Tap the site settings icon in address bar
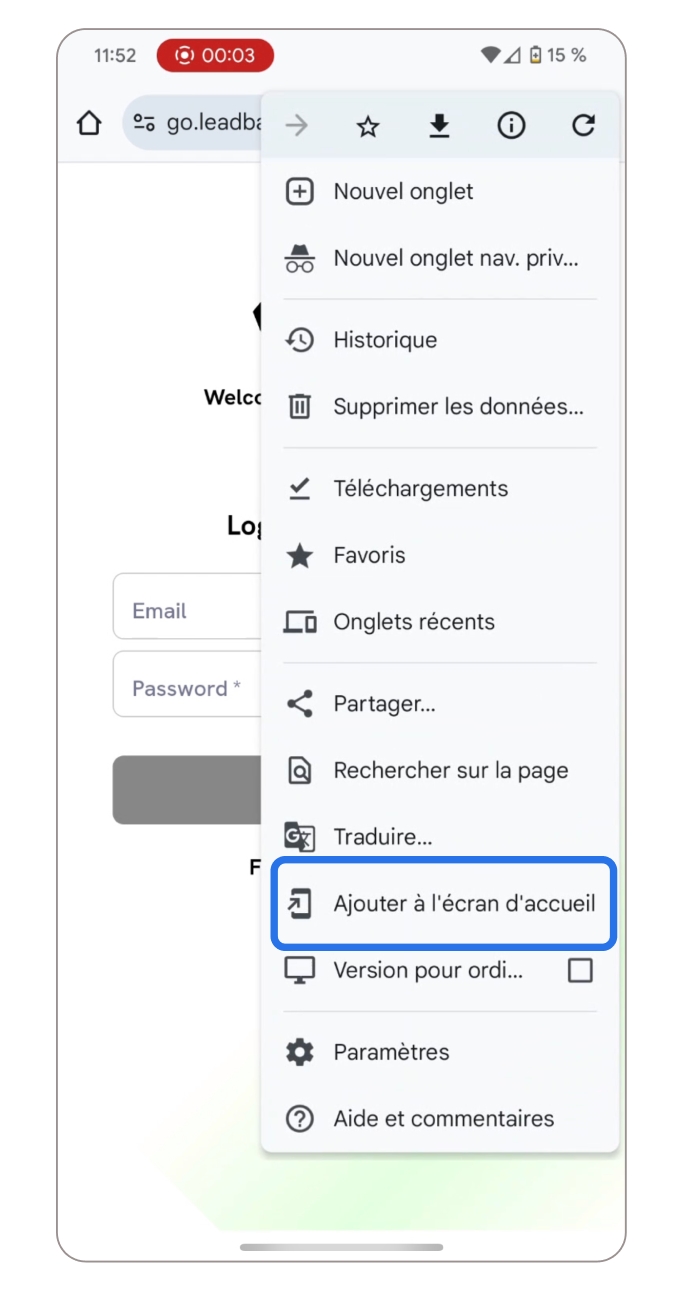The image size is (678, 1316). 144,124
